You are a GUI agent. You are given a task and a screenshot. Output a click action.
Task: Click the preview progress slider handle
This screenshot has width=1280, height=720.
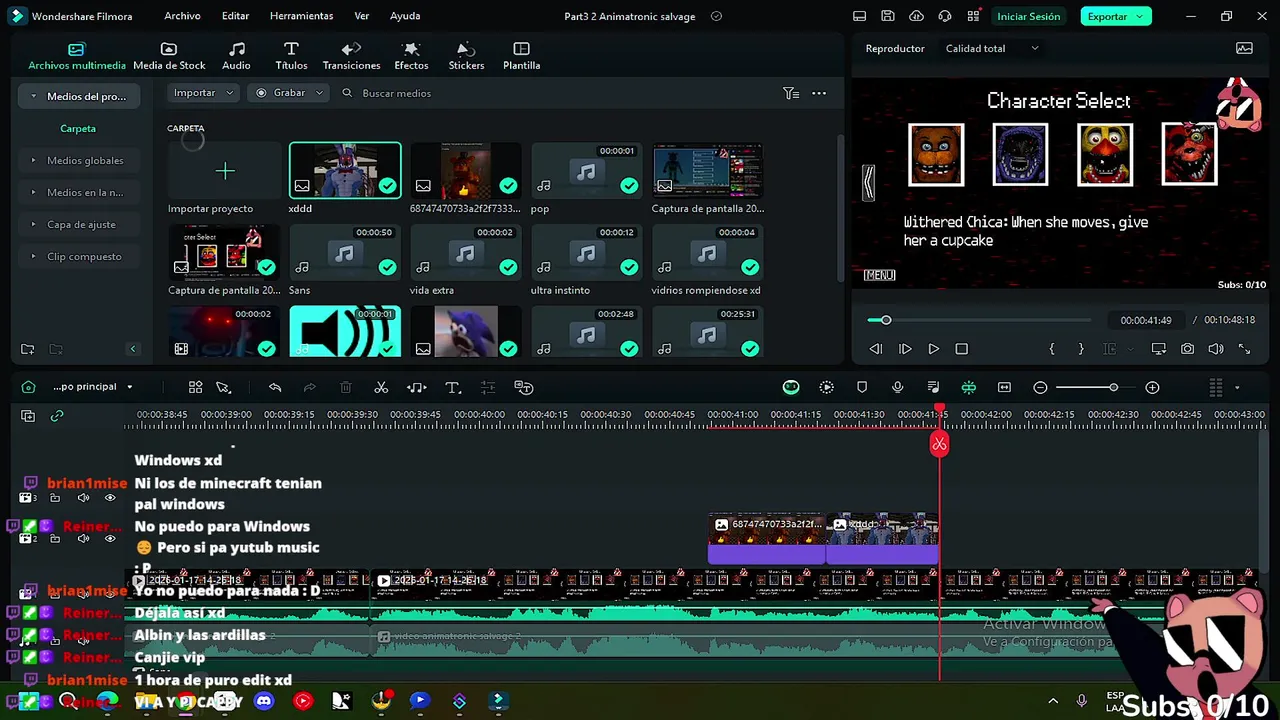(886, 320)
